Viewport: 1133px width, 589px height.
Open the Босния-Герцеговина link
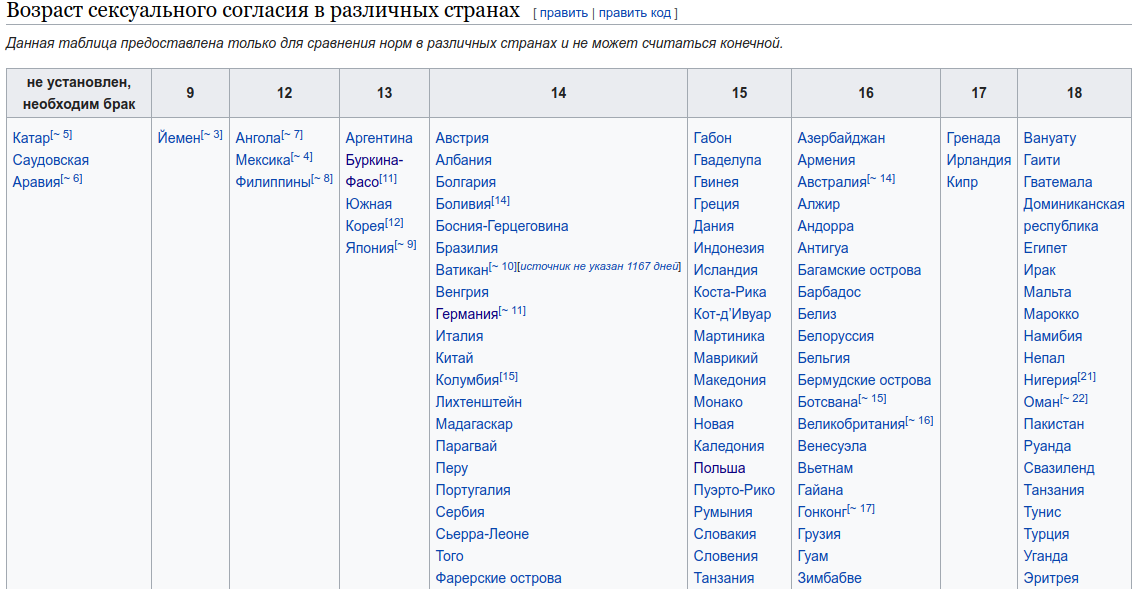502,226
